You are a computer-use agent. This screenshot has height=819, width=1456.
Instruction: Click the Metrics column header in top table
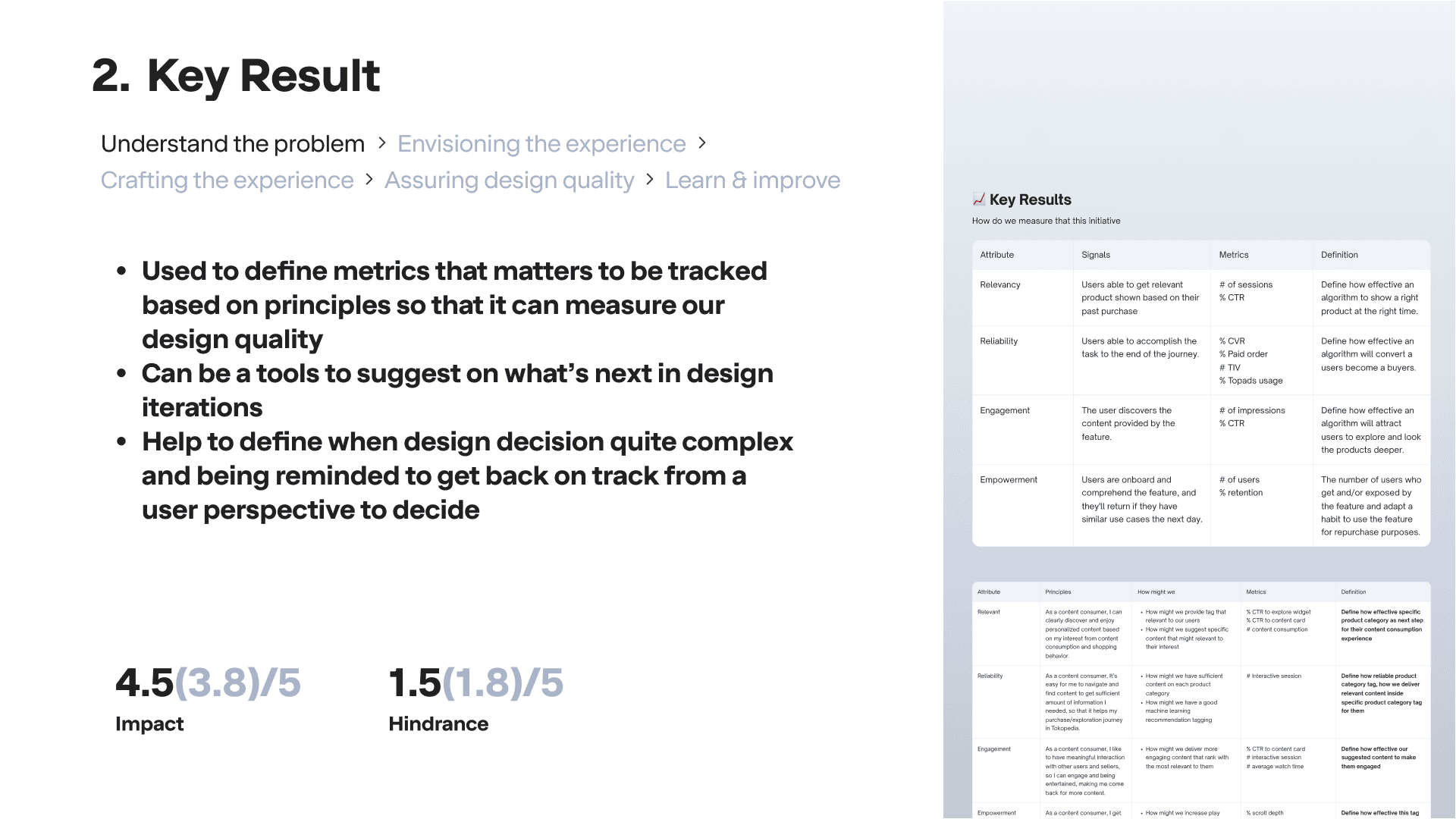click(1234, 255)
